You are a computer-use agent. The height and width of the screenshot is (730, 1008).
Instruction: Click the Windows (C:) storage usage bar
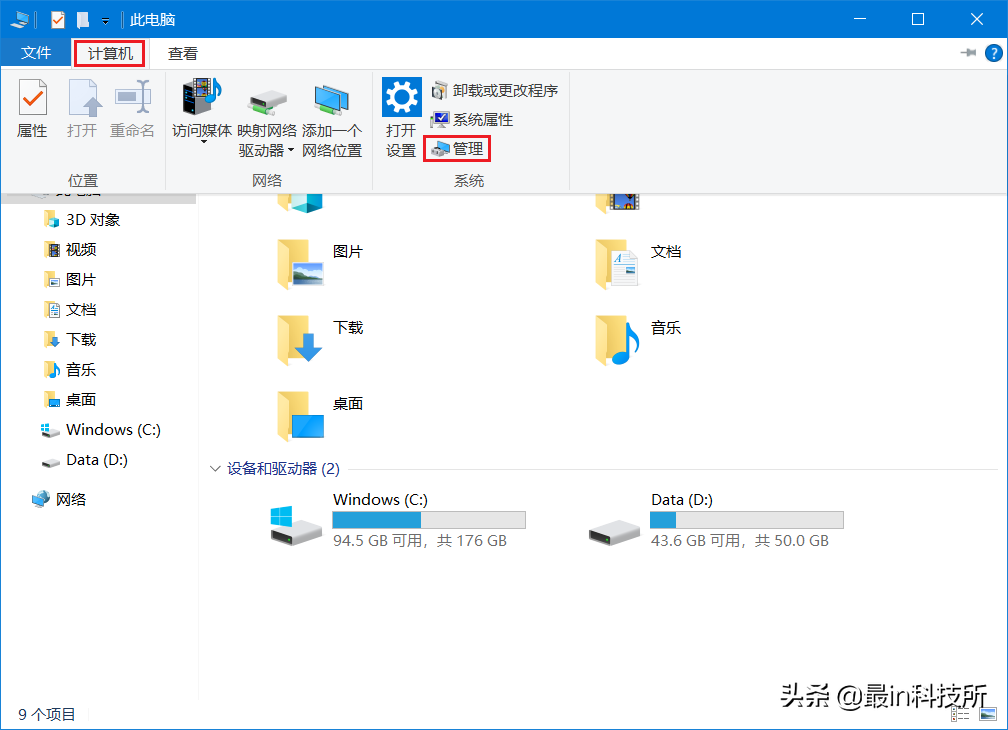pyautogui.click(x=429, y=520)
